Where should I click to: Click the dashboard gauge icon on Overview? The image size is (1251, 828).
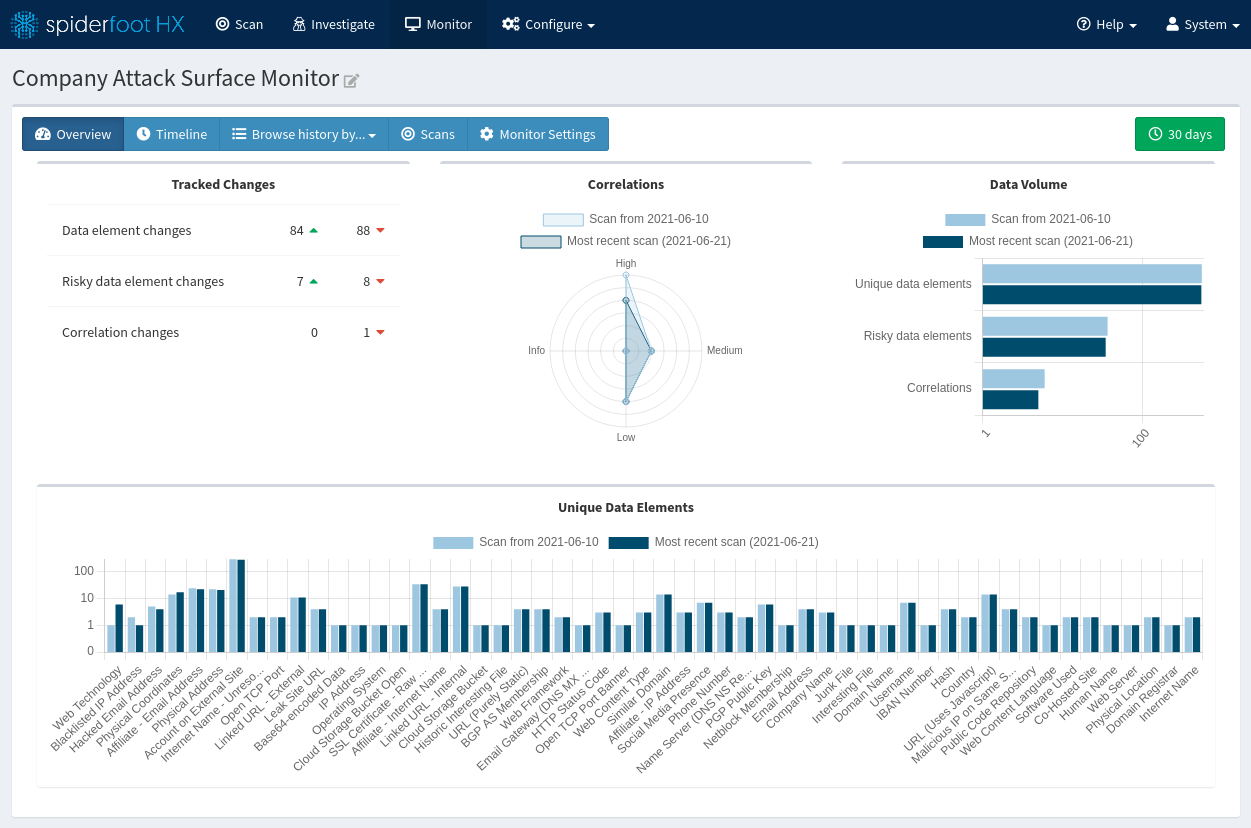coord(42,134)
